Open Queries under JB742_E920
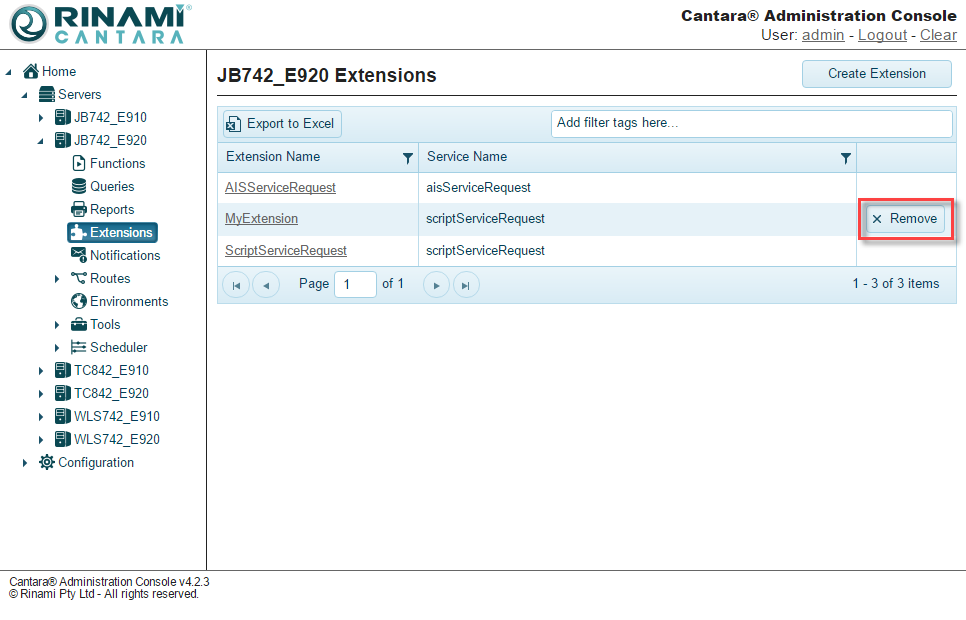 pos(111,186)
